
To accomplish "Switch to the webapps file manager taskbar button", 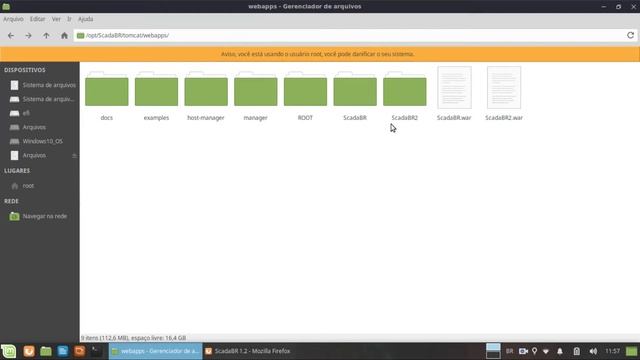I will 156,351.
